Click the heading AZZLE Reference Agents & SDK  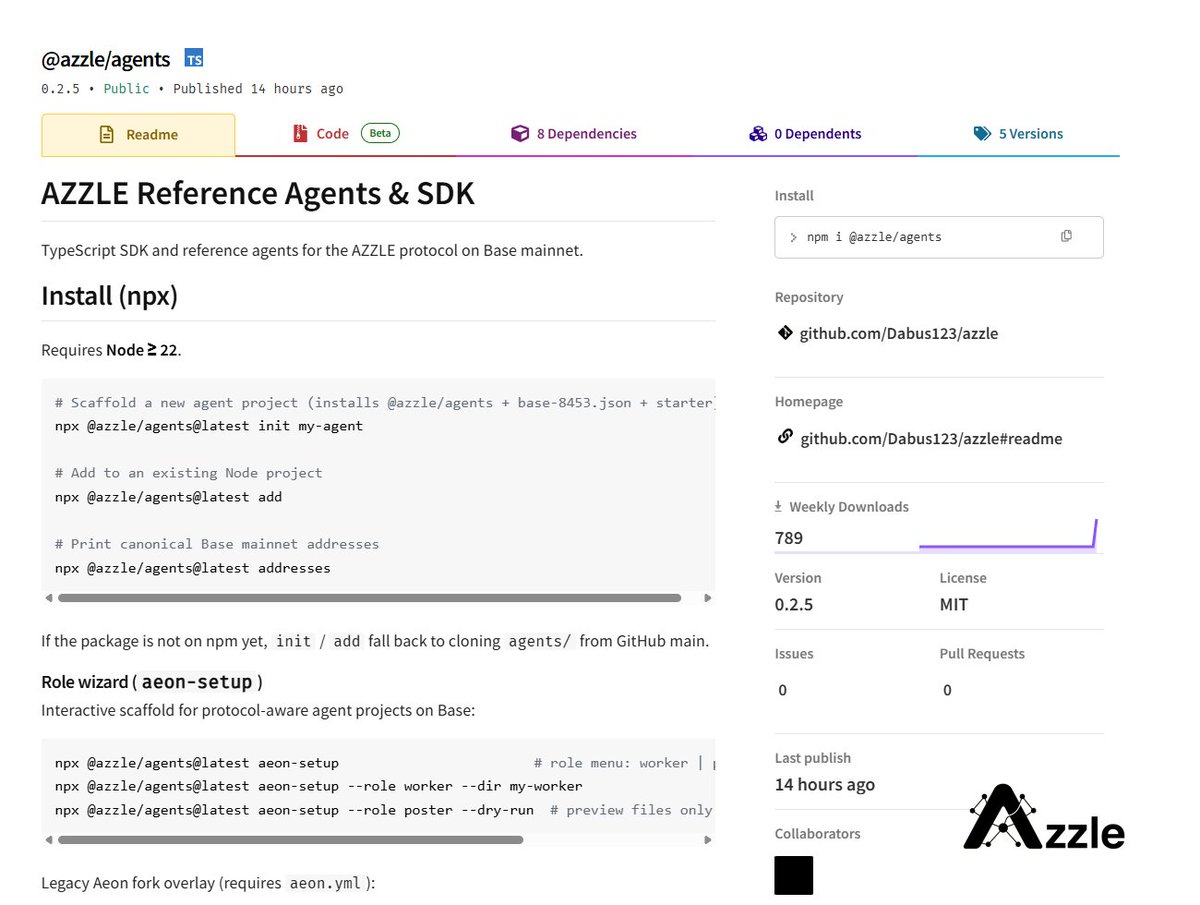258,193
